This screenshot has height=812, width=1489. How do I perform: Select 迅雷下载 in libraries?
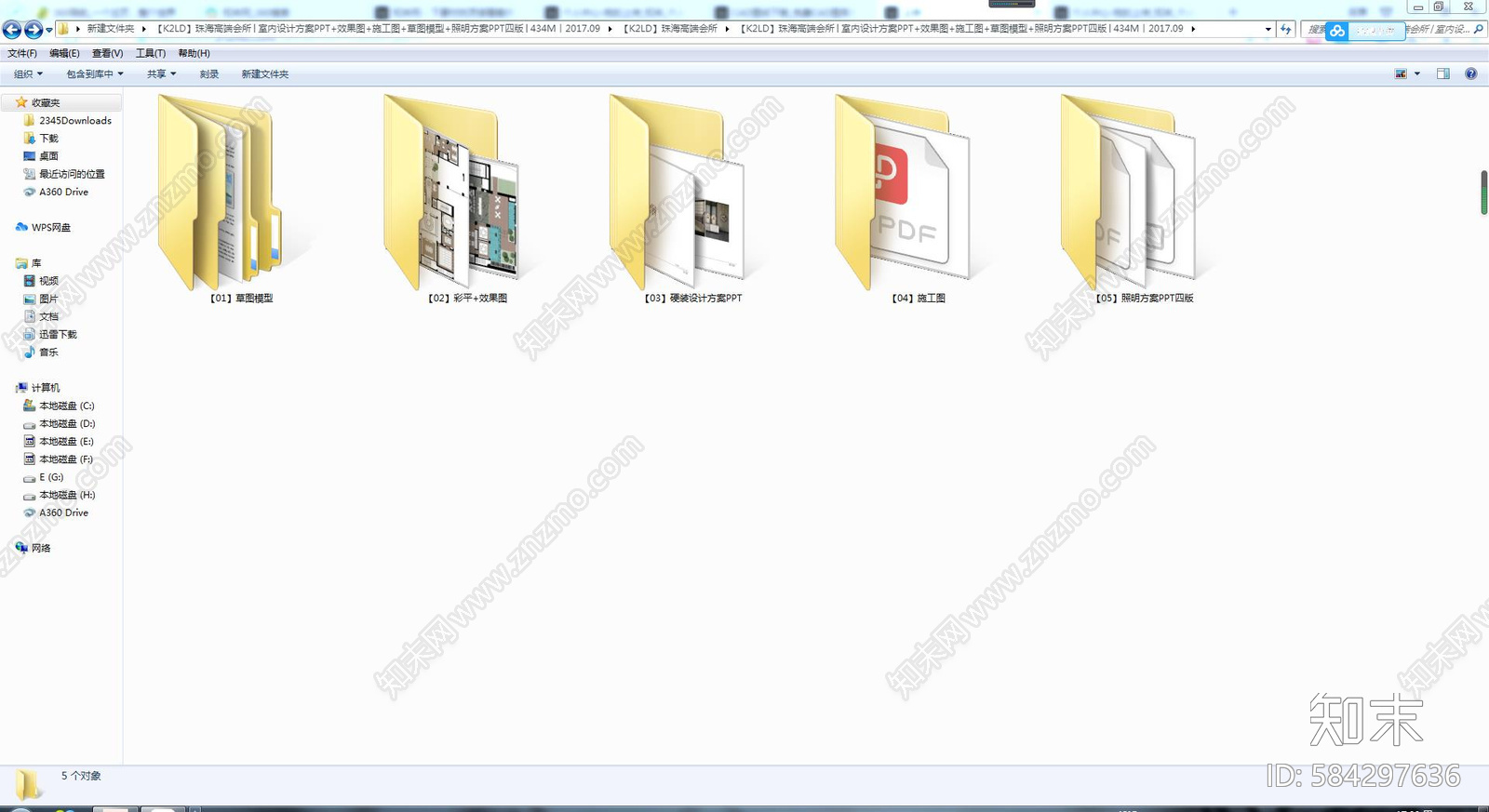pyautogui.click(x=50, y=334)
